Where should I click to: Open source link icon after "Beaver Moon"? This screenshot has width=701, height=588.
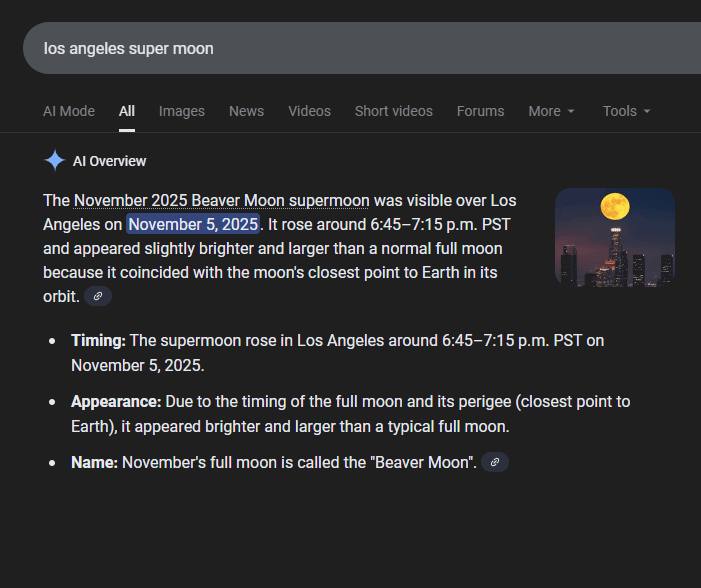(494, 462)
